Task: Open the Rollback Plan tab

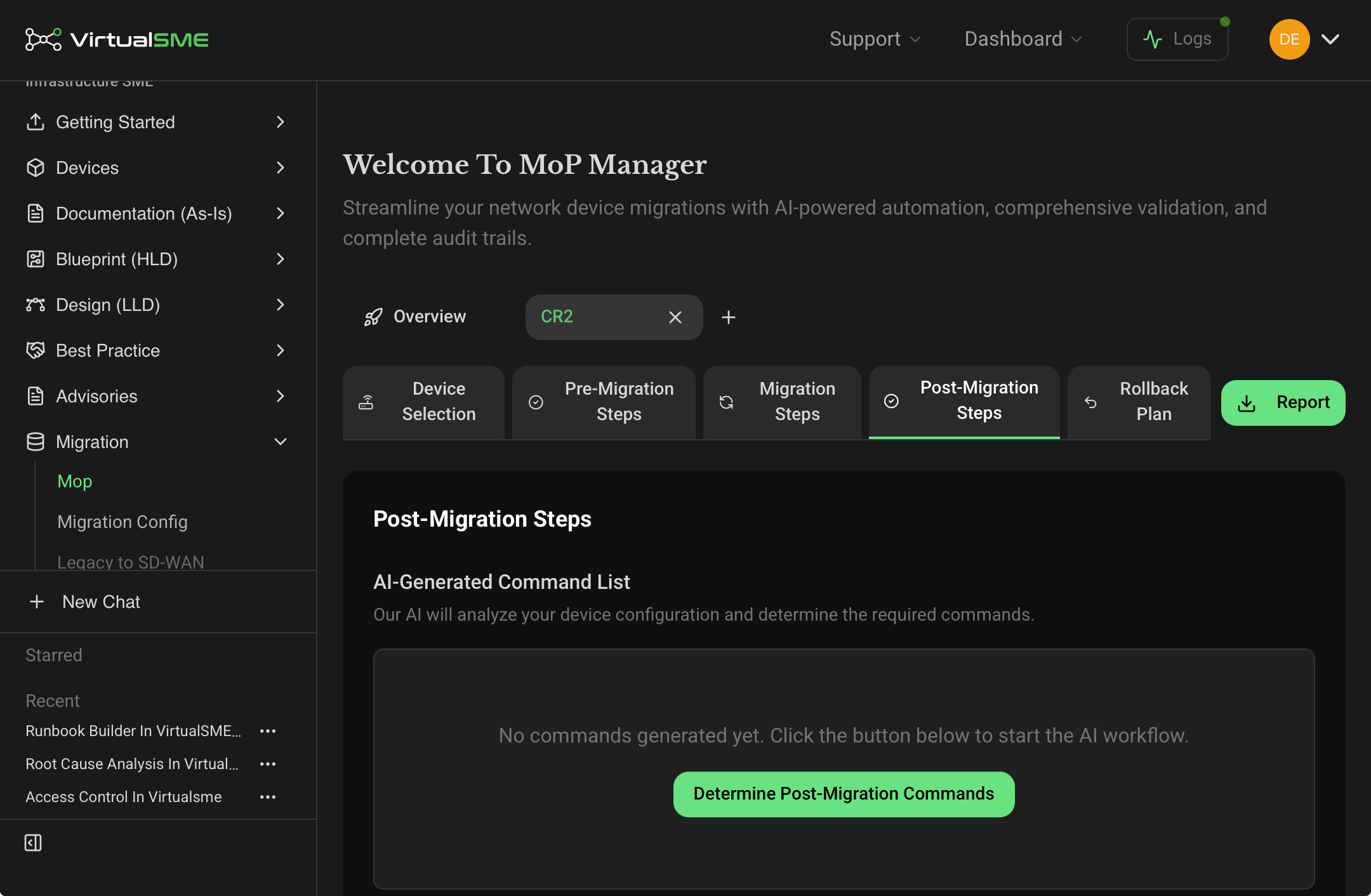Action: (1139, 402)
